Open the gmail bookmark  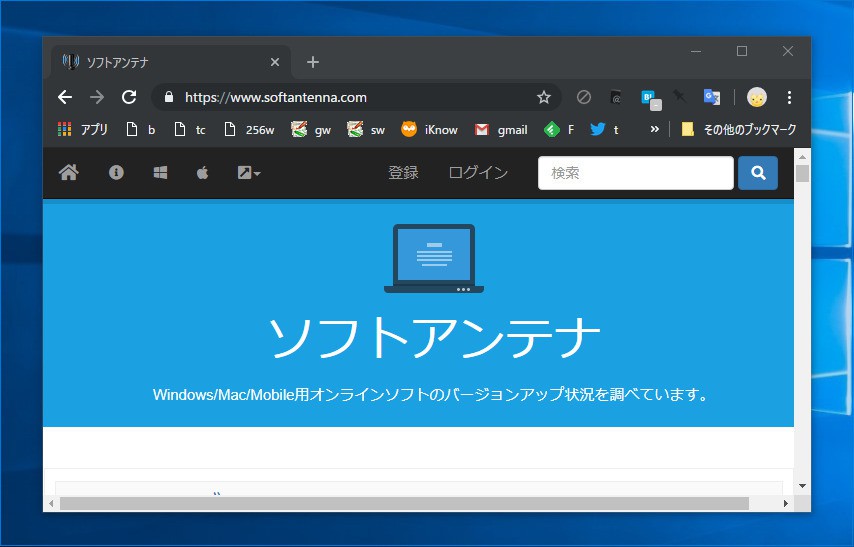(501, 130)
